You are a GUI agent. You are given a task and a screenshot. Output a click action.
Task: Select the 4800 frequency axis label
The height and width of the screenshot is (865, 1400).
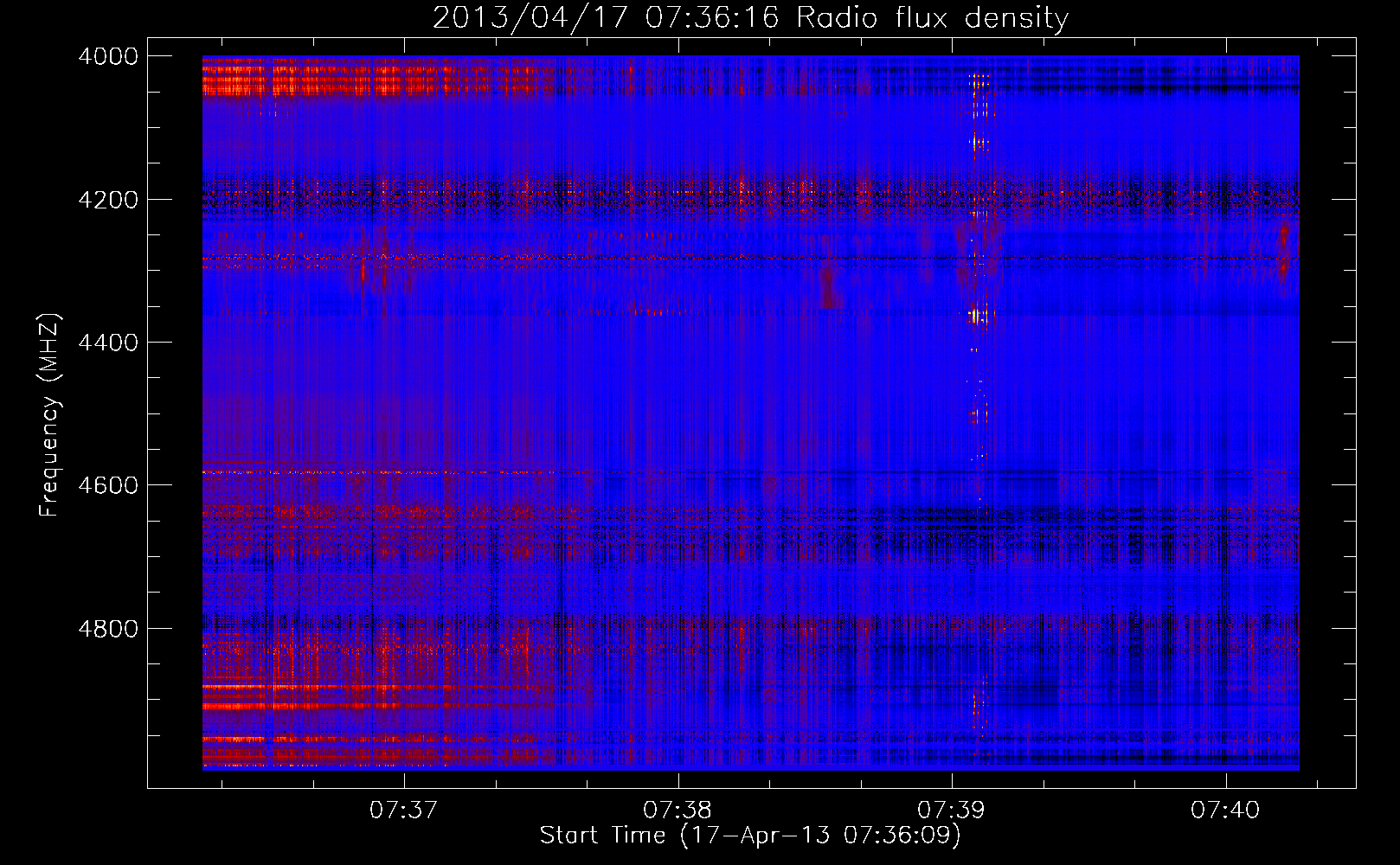108,629
